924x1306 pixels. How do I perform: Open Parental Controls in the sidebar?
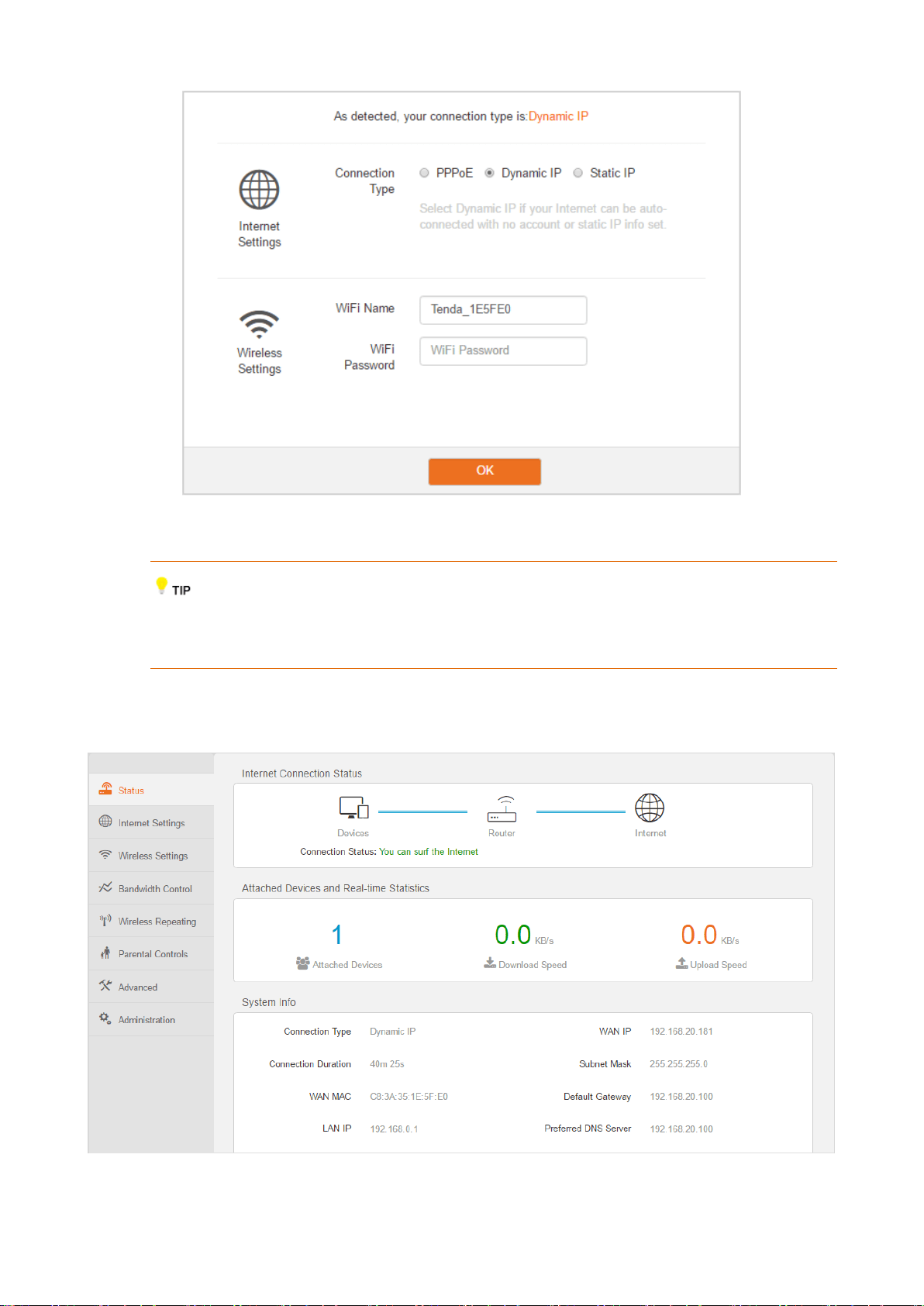coord(151,954)
